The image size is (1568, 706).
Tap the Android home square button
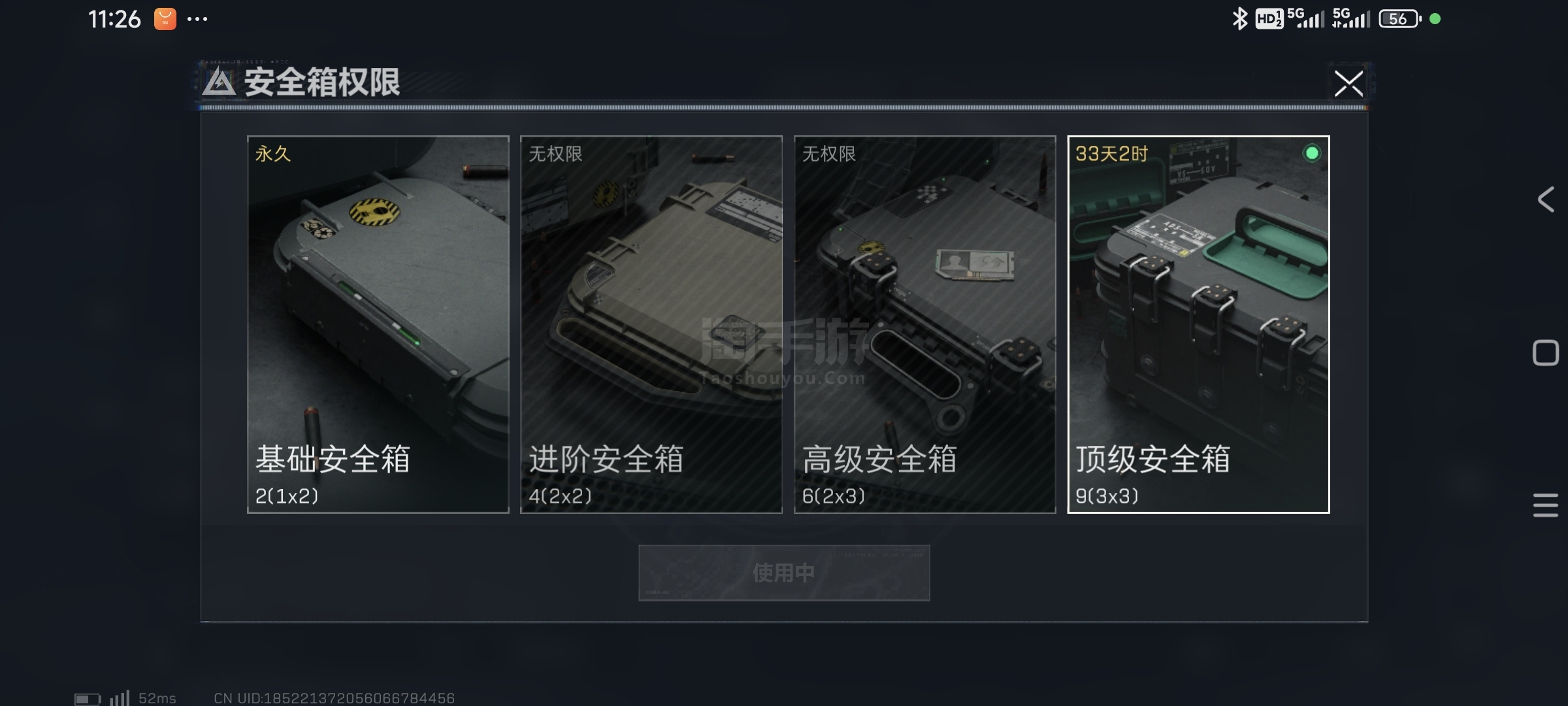tap(1546, 353)
